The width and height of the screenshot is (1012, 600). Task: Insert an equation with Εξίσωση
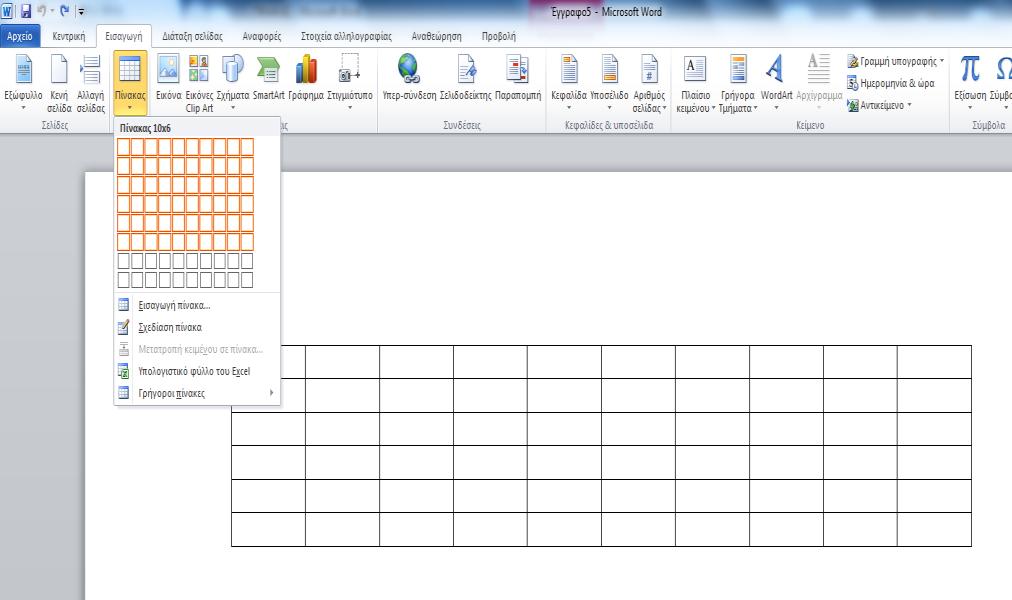pos(970,83)
